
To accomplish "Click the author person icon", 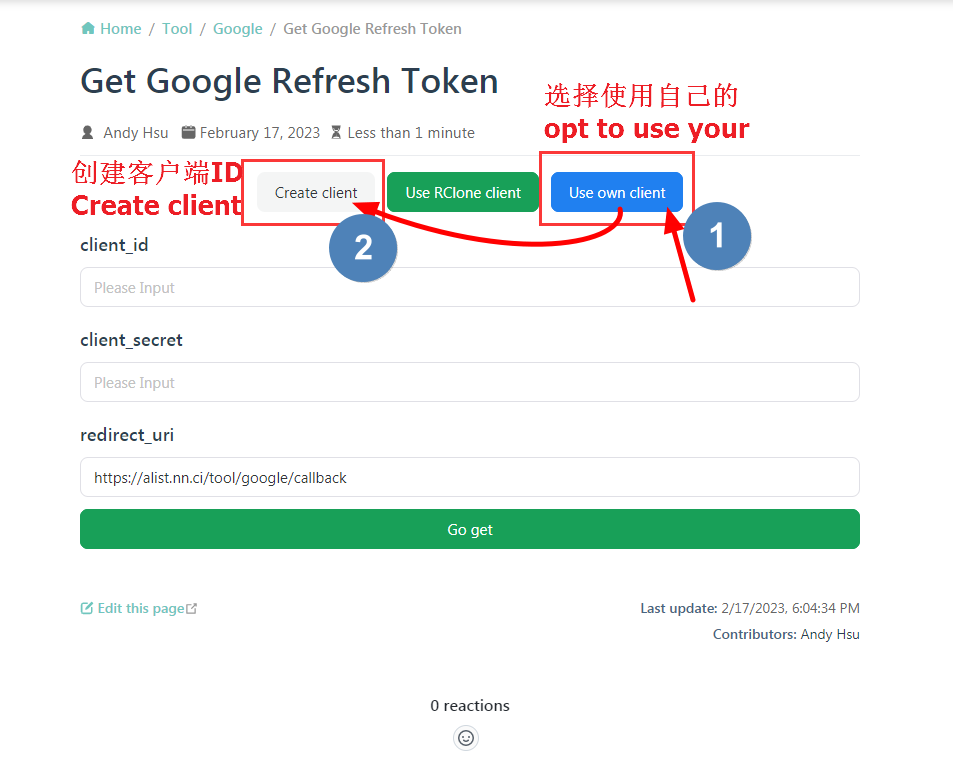I will pyautogui.click(x=88, y=132).
